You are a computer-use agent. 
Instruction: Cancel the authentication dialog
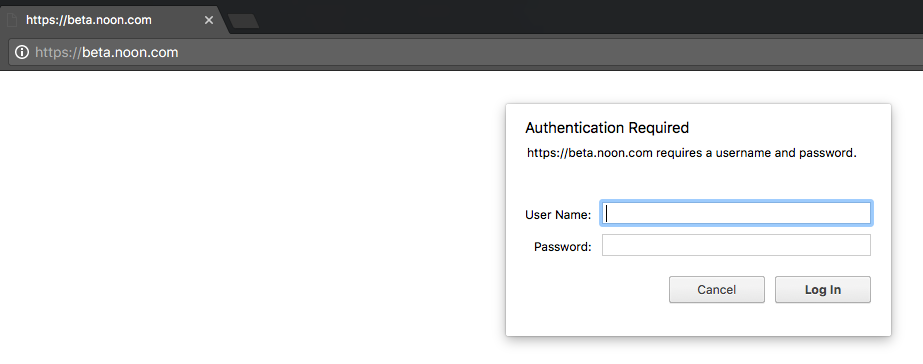(716, 290)
